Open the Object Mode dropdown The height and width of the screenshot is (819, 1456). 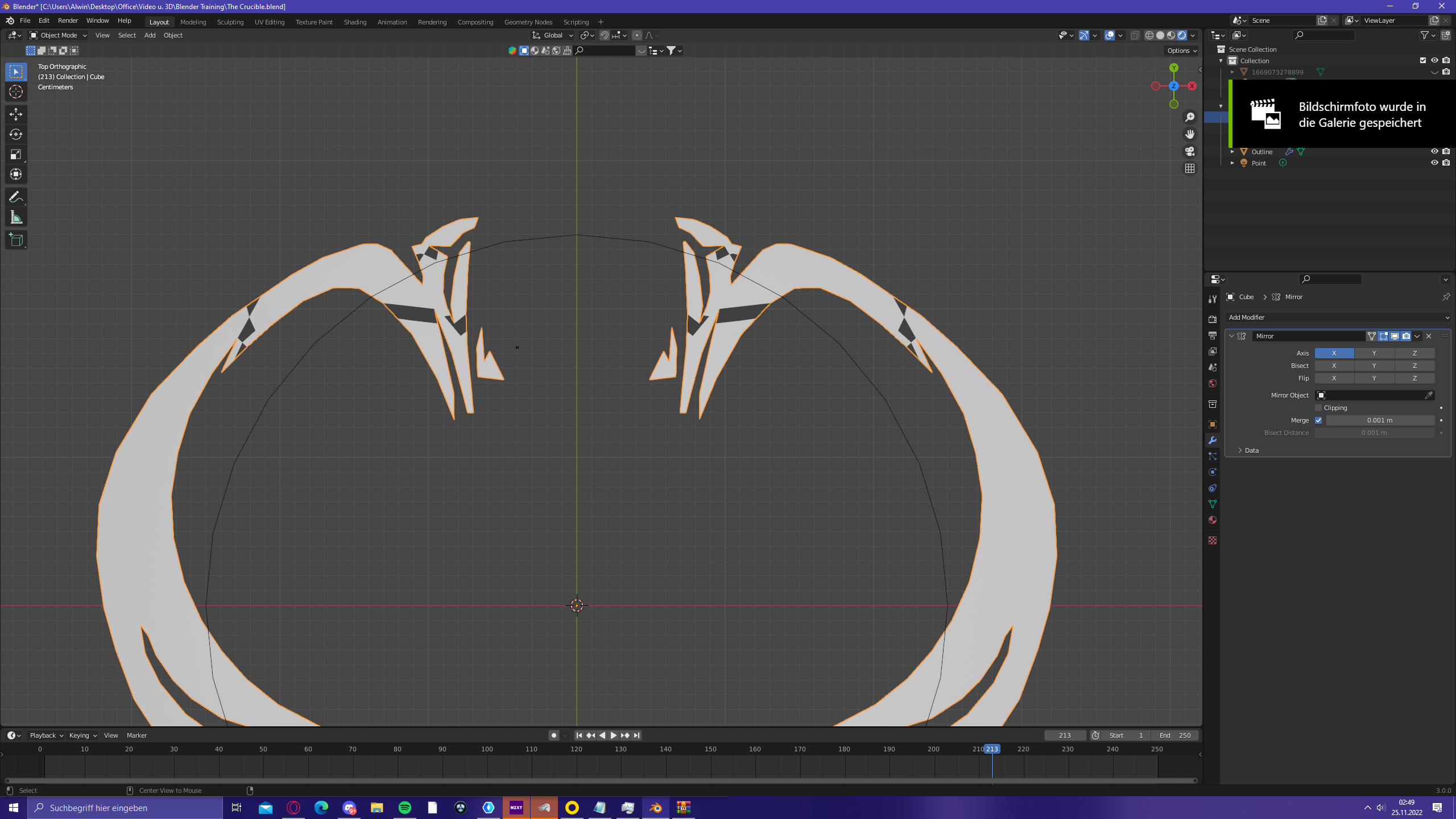(x=58, y=35)
